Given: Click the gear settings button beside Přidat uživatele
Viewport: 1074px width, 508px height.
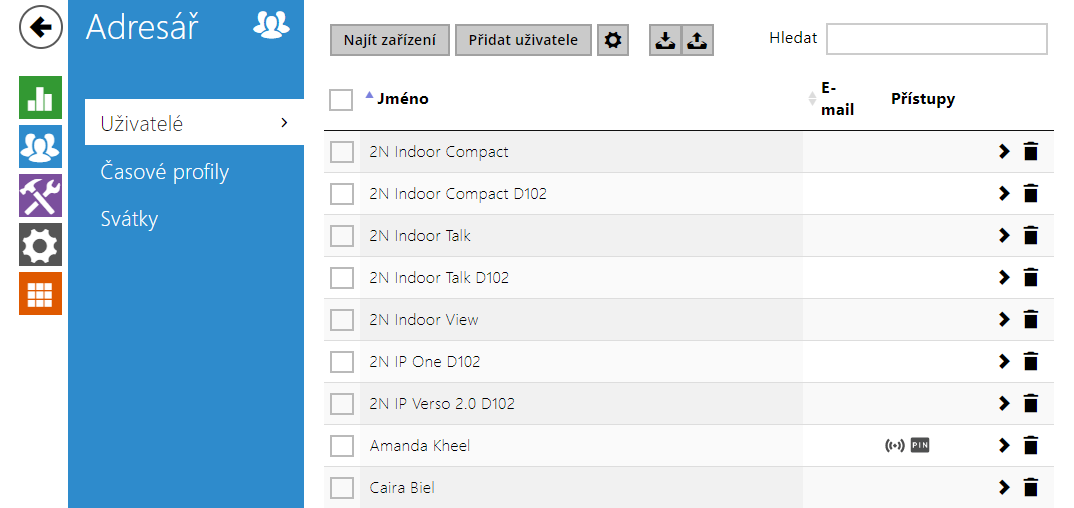Looking at the screenshot, I should tap(613, 40).
